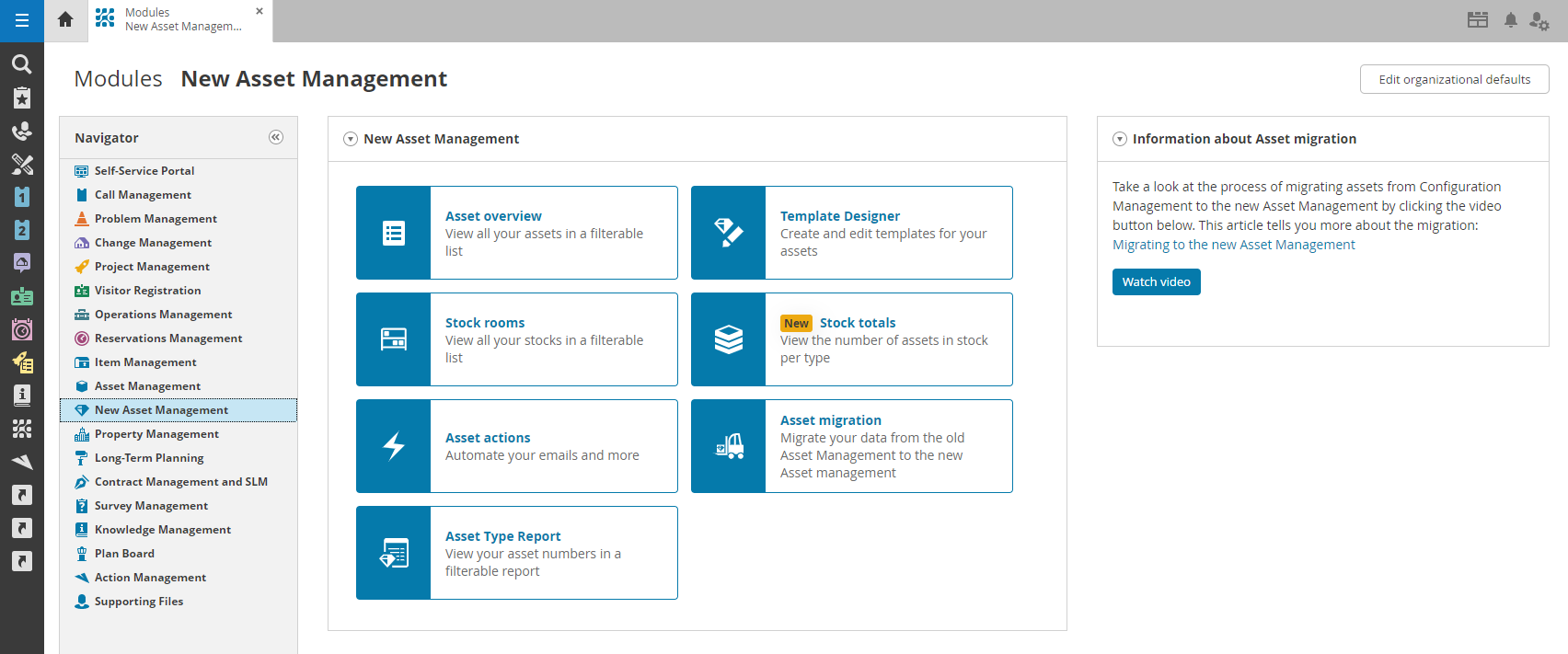The image size is (1568, 654).
Task: Open the pink reservations clock sidebar icon
Action: [x=22, y=329]
